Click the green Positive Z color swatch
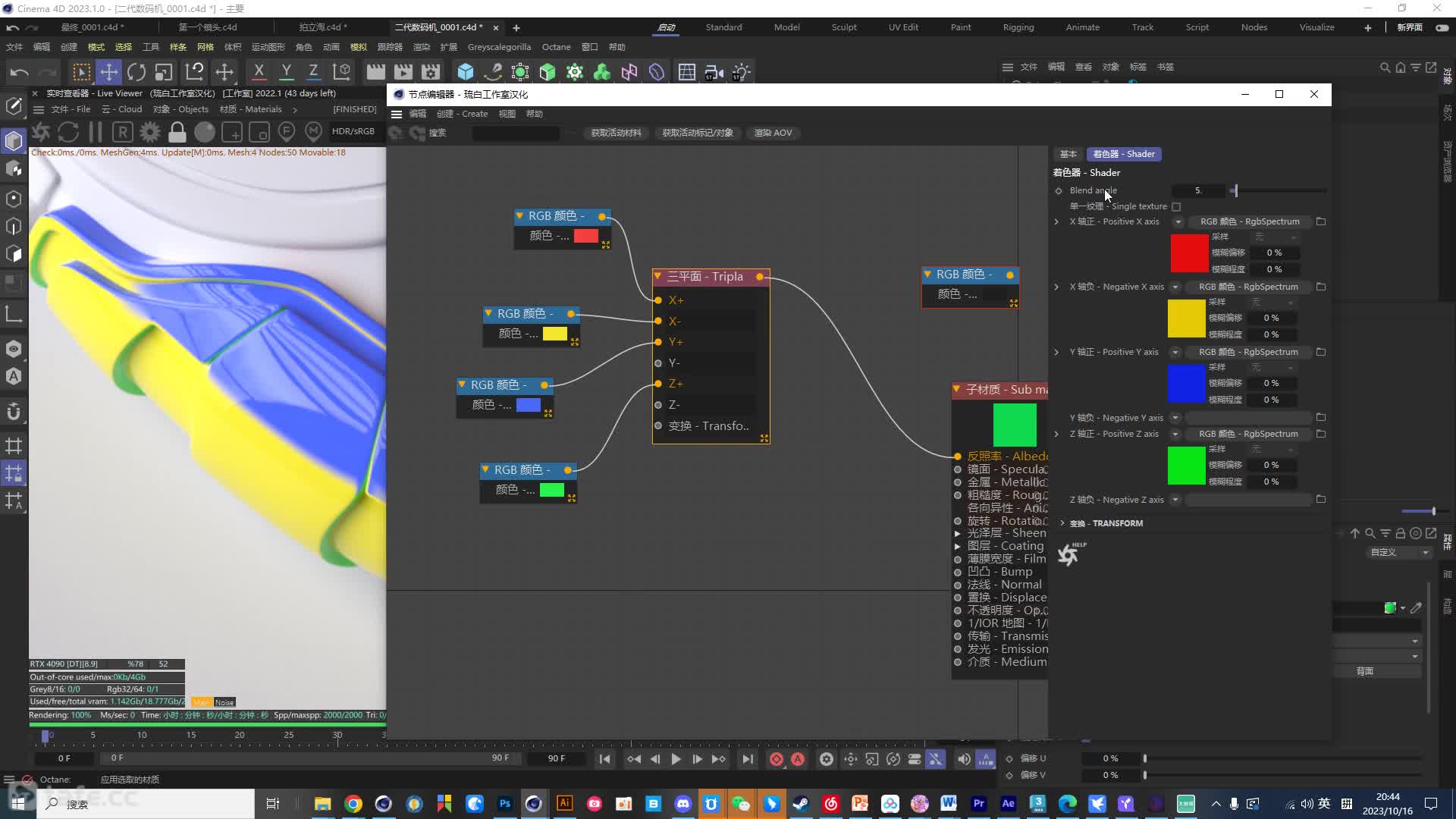The height and width of the screenshot is (819, 1456). pos(1186,466)
